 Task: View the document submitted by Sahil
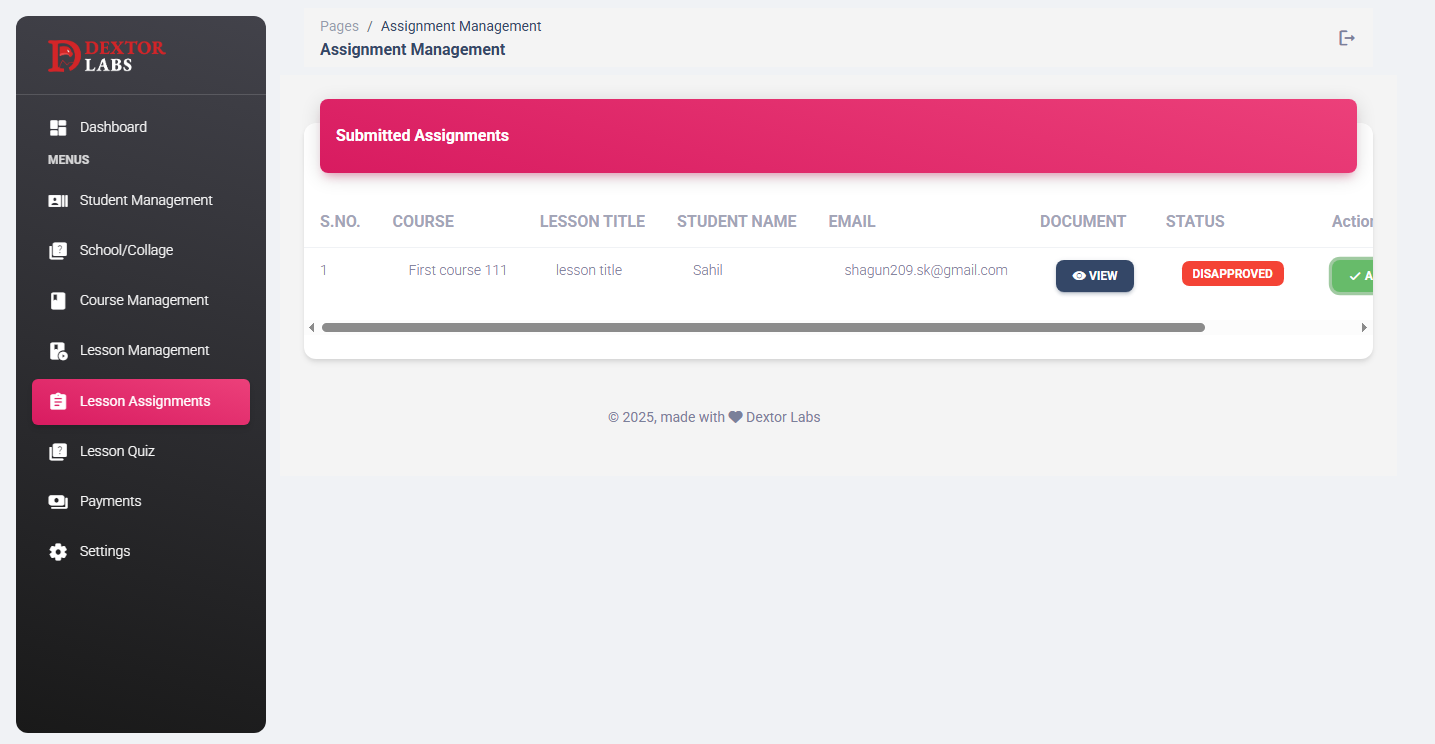[1094, 276]
